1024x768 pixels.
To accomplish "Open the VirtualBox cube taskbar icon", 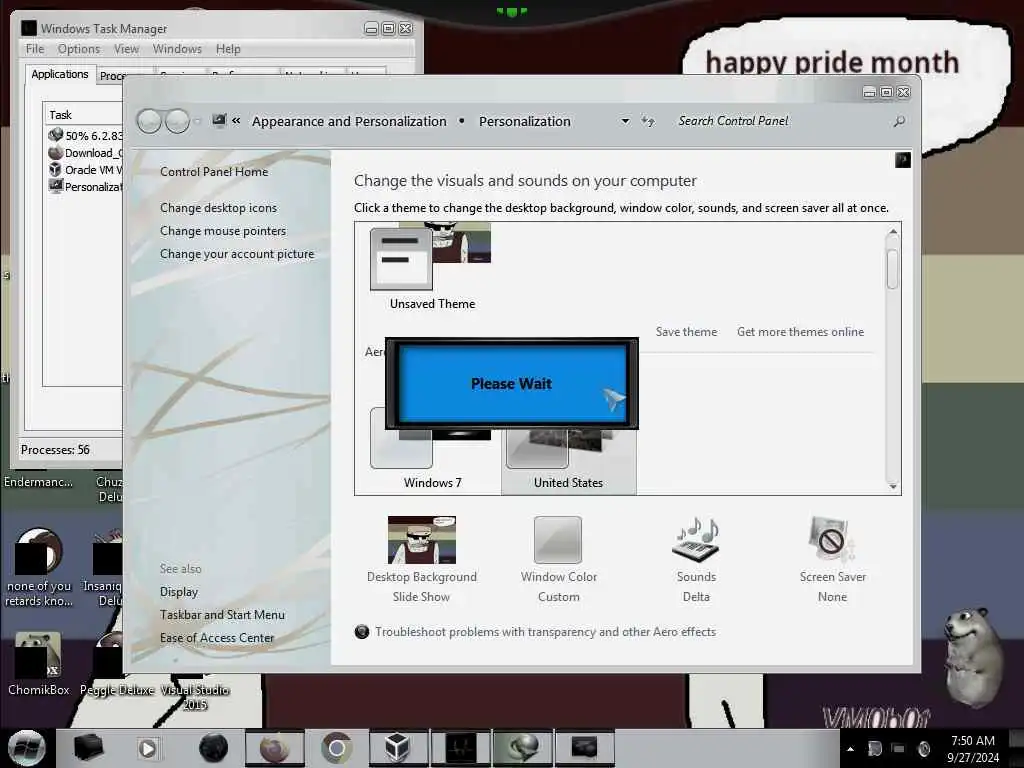I will pyautogui.click(x=397, y=748).
